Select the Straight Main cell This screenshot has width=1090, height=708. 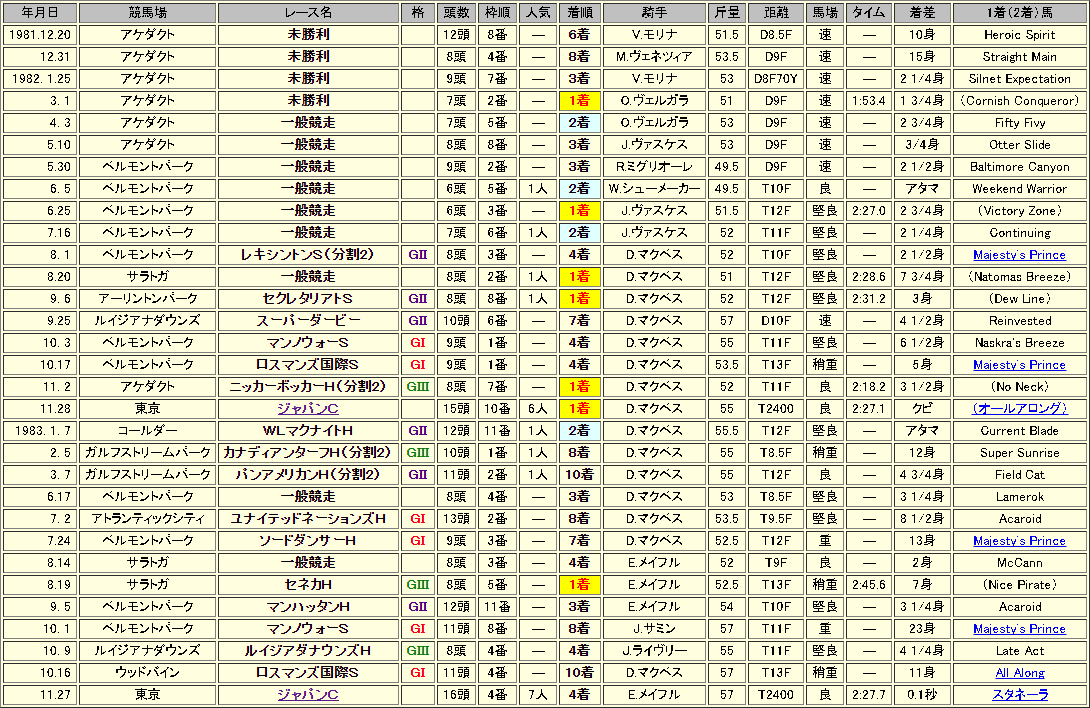(1020, 57)
